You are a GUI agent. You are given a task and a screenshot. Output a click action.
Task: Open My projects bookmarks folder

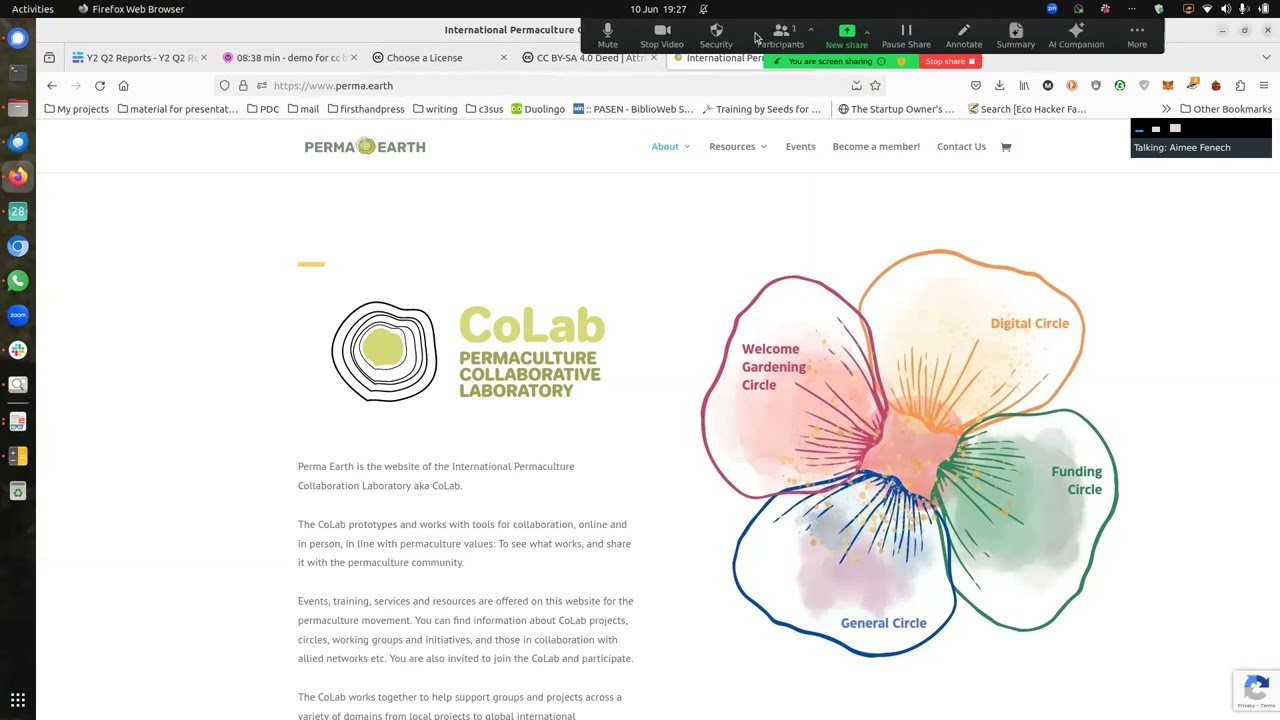tap(76, 109)
